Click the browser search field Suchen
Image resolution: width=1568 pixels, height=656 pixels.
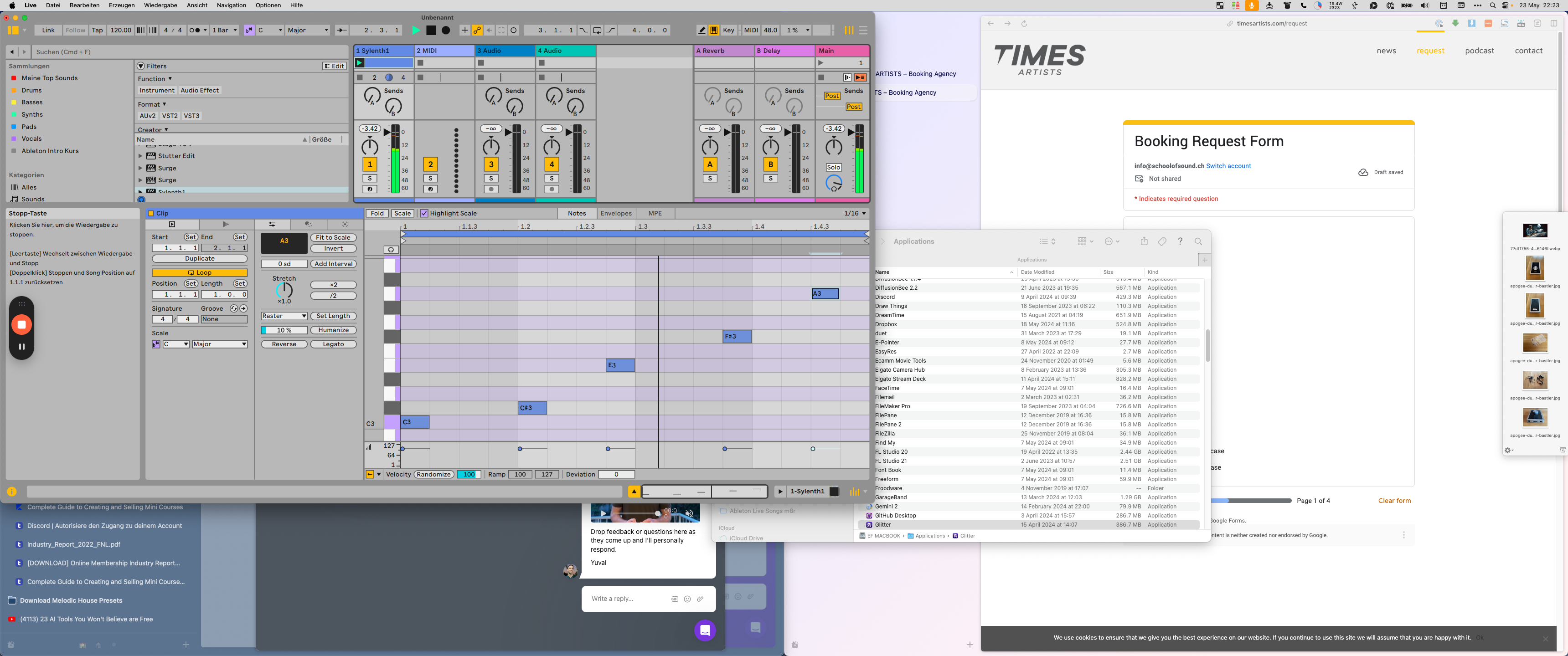190,52
